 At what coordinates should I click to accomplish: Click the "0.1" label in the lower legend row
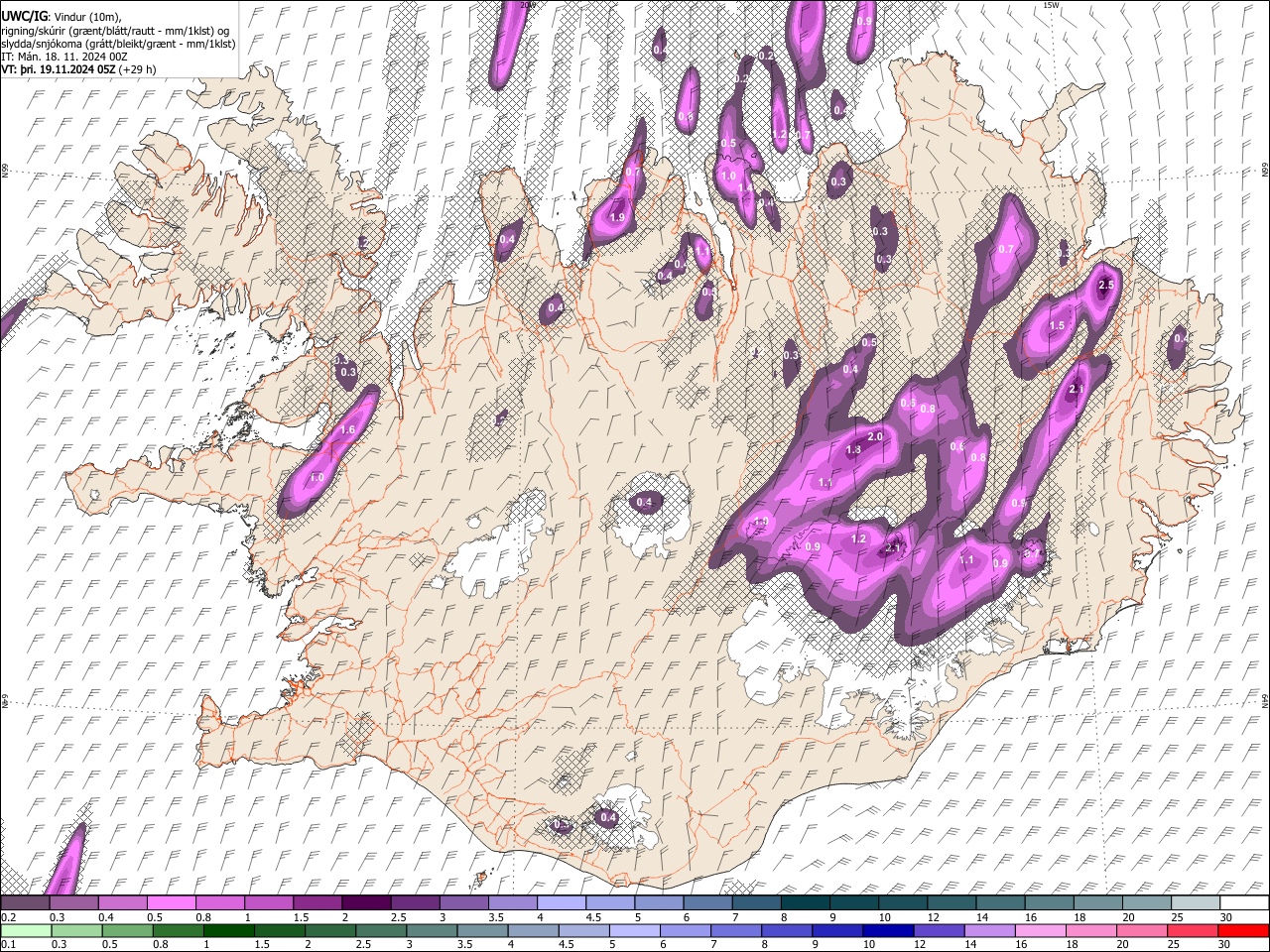(7, 945)
